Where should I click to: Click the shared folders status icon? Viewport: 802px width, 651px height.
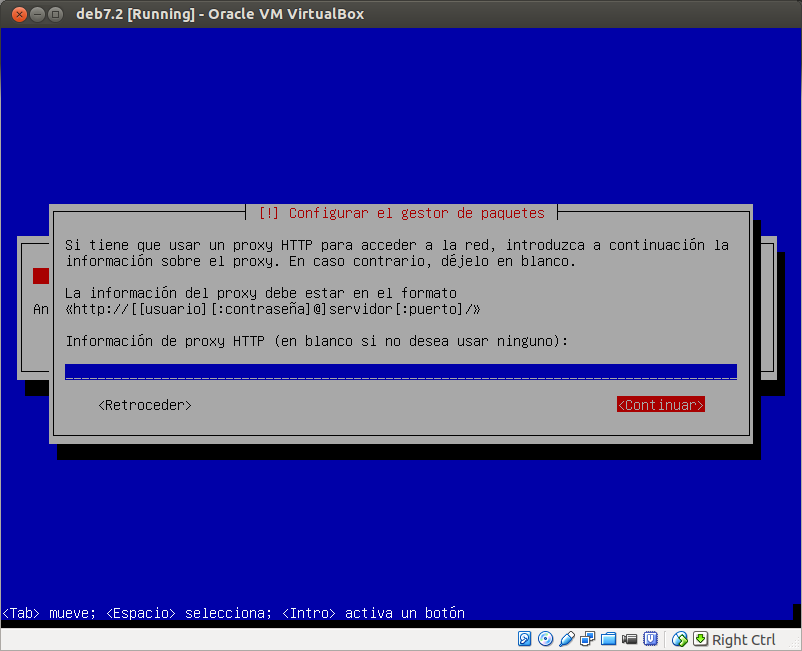pos(609,638)
